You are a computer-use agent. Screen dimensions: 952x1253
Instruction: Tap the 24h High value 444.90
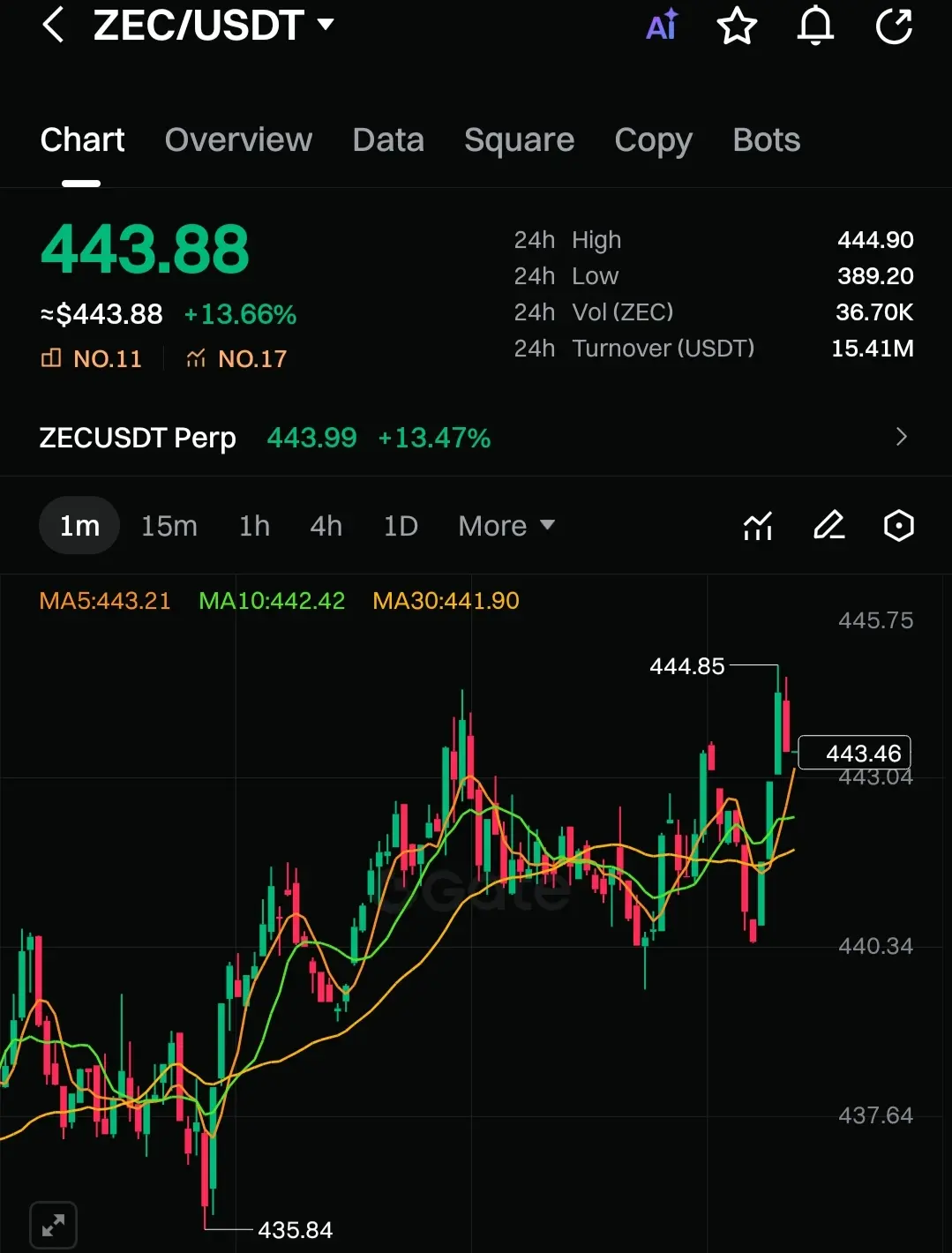[875, 240]
